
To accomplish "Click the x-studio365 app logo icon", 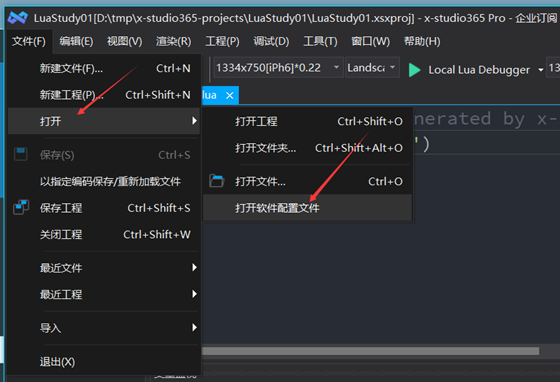I will 18,17.
